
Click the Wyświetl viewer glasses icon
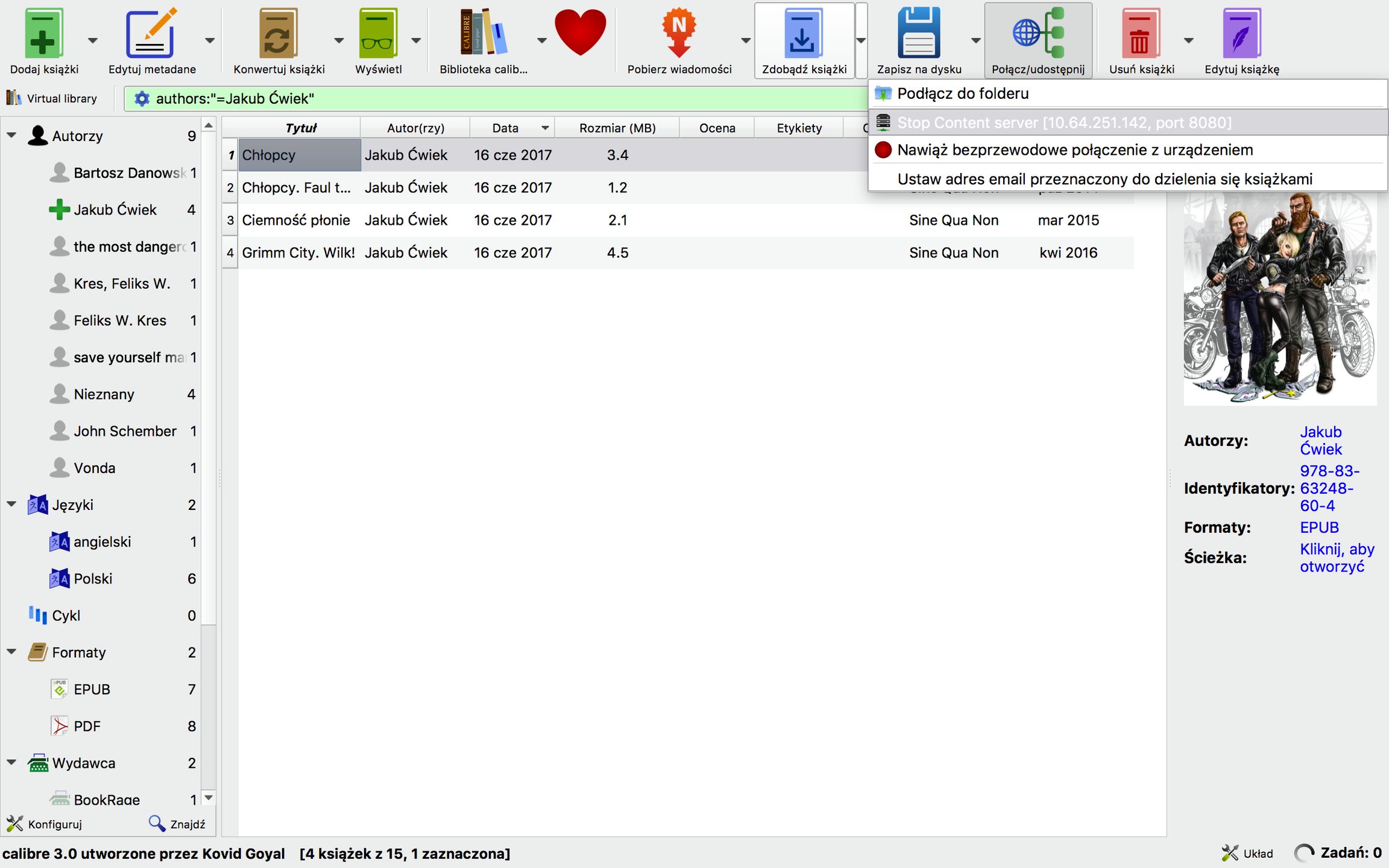(378, 33)
